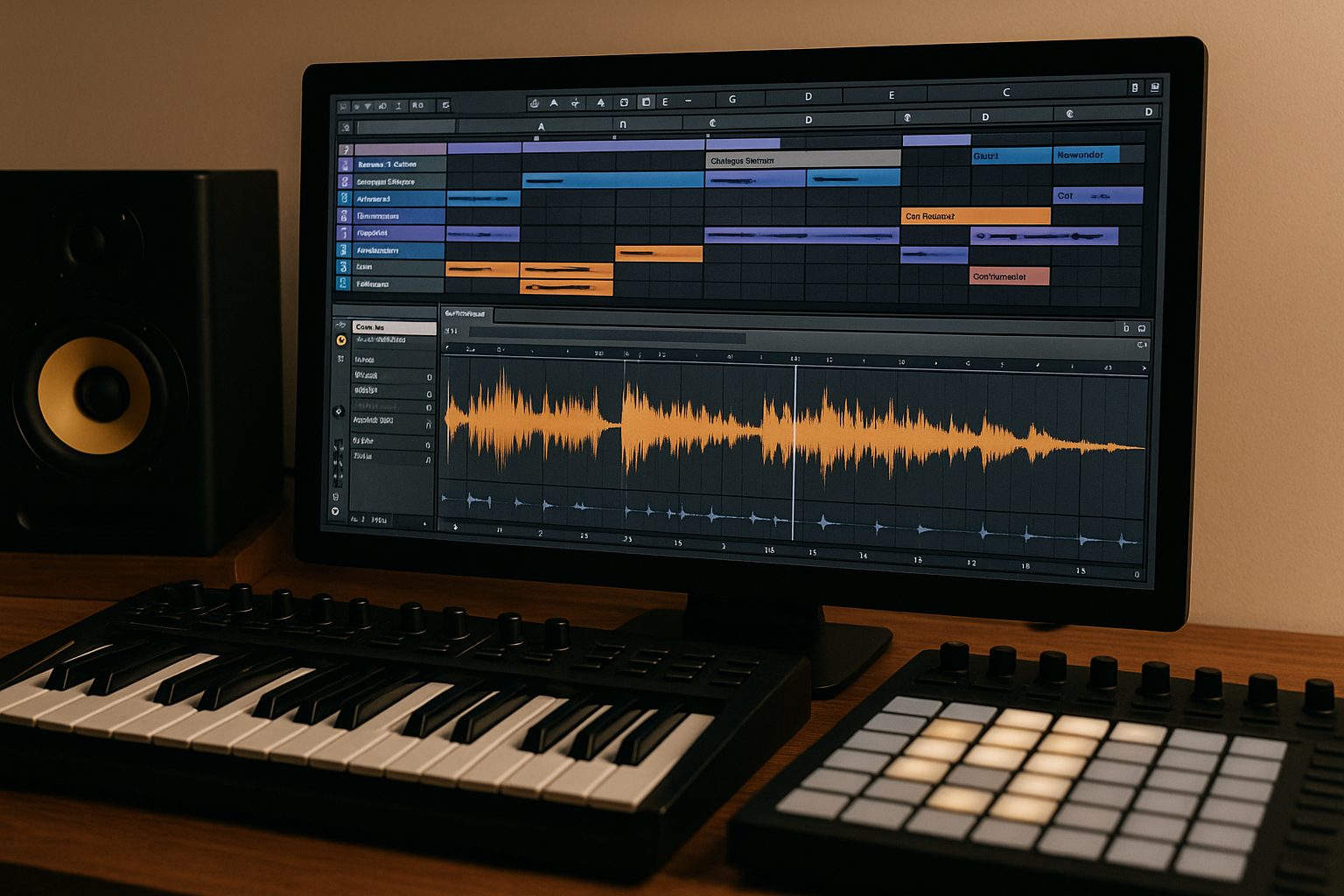This screenshot has width=1344, height=896.
Task: Expand the arrow at bottom of editor list panel
Action: 425,523
